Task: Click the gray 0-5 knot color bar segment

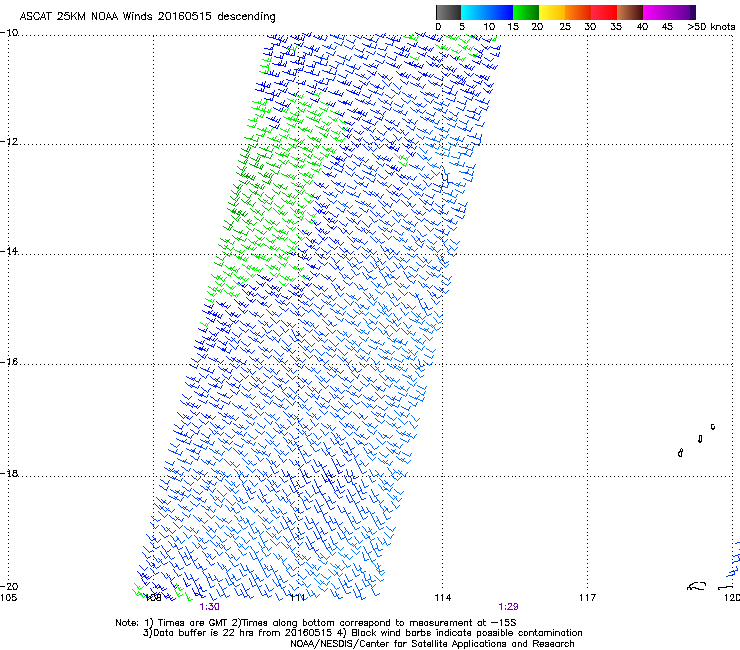Action: point(448,12)
